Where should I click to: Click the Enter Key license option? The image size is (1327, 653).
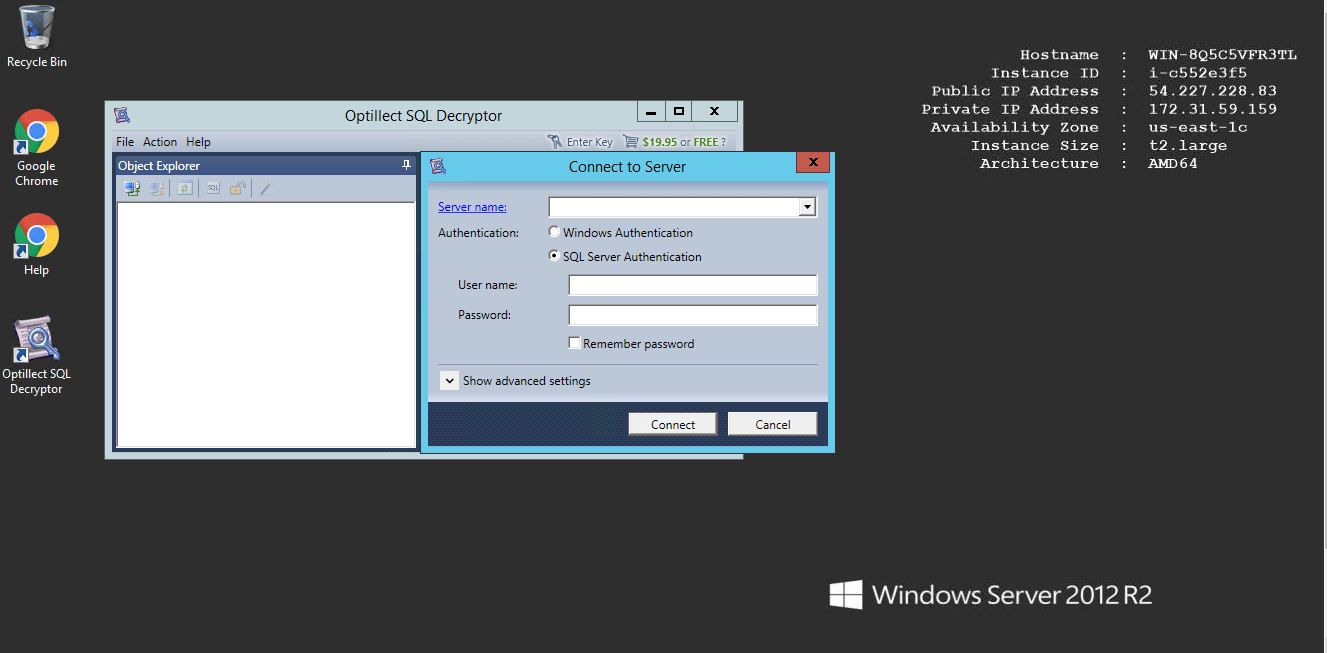(x=580, y=142)
